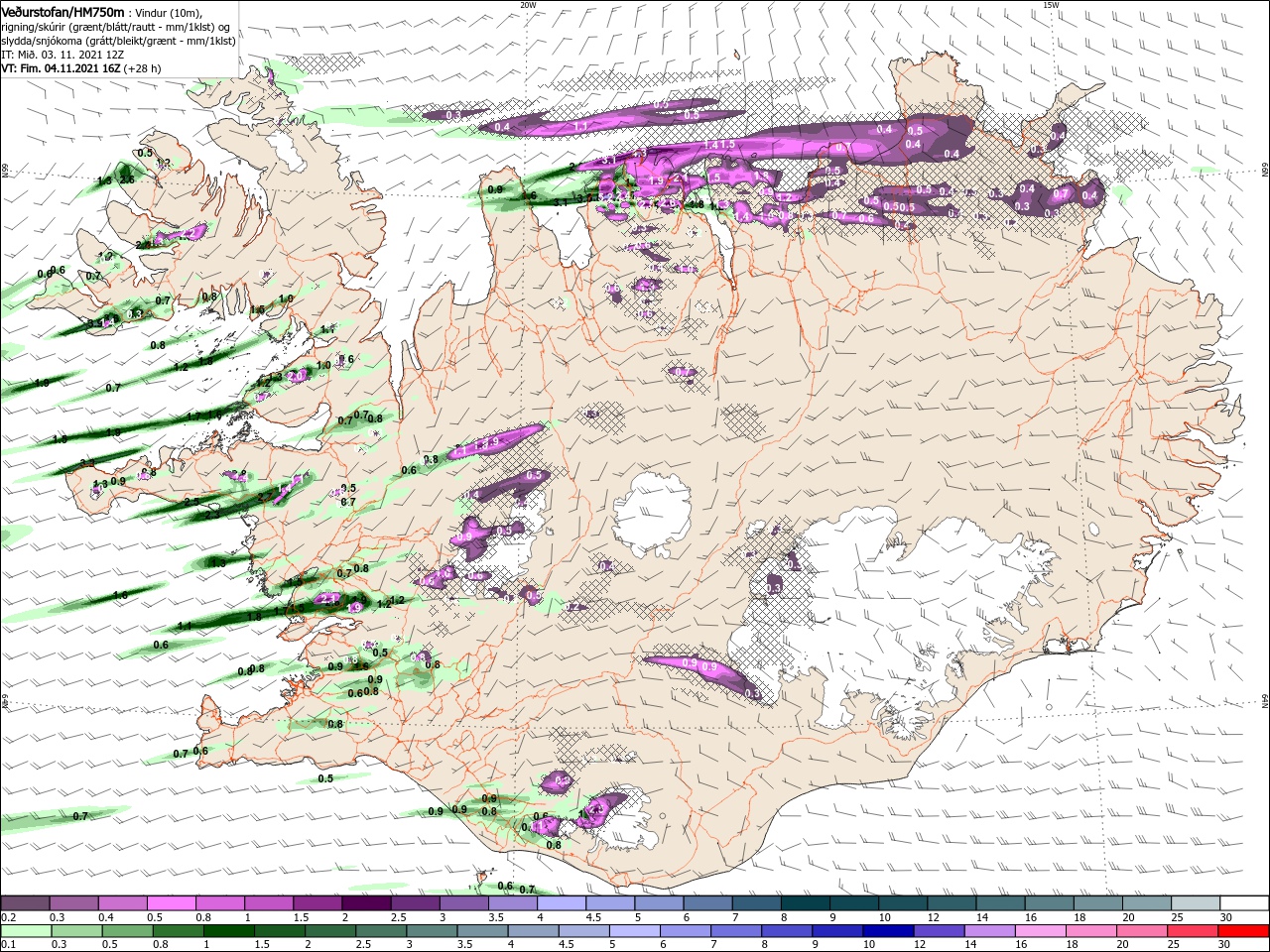Screen dimensions: 1270x952
Task: Click the 'VT: Fim. 04.11.2021 16Z (+28 h)' line
Action: coord(81,68)
